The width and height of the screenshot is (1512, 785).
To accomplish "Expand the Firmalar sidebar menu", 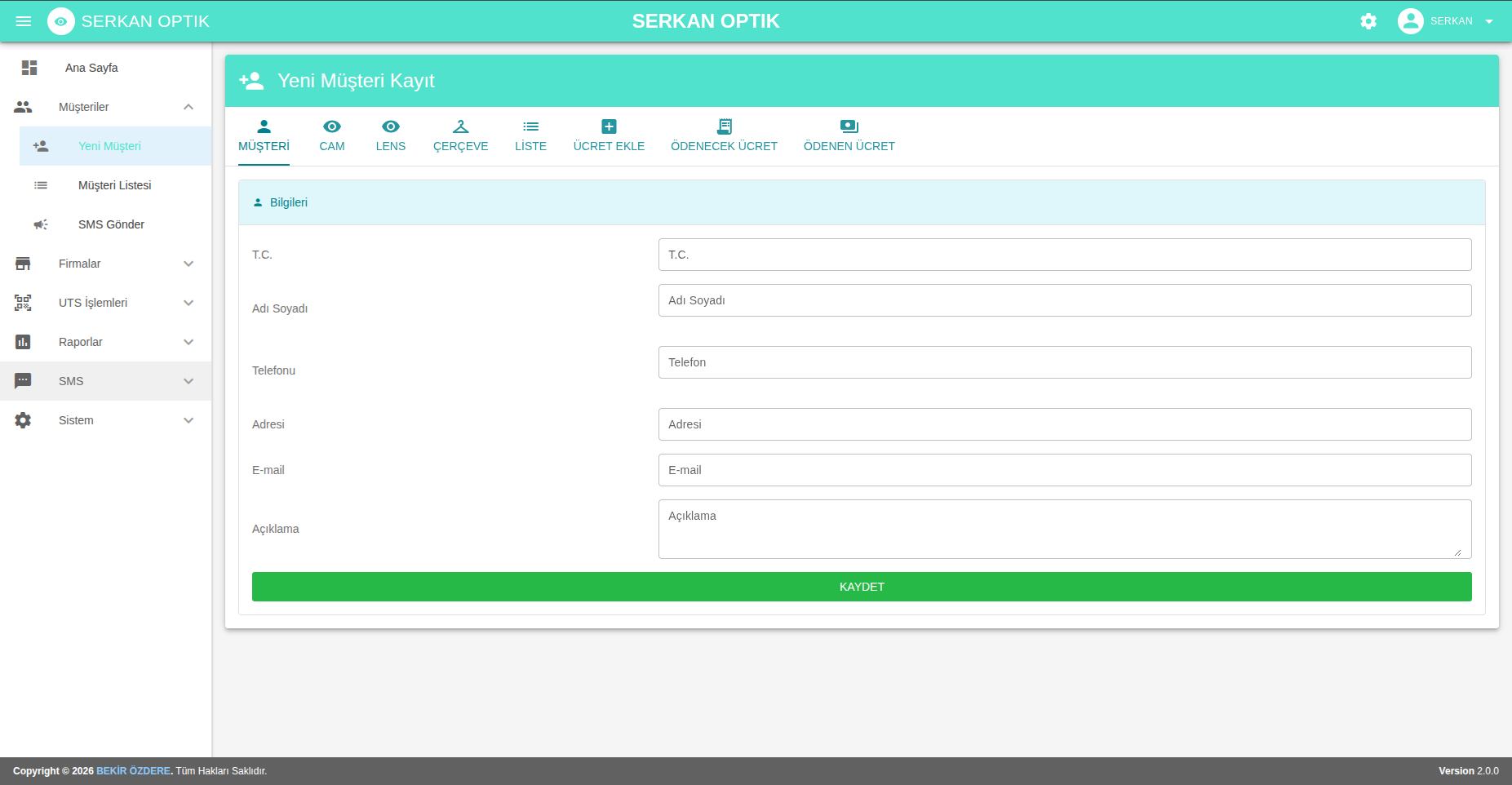I will [x=106, y=264].
